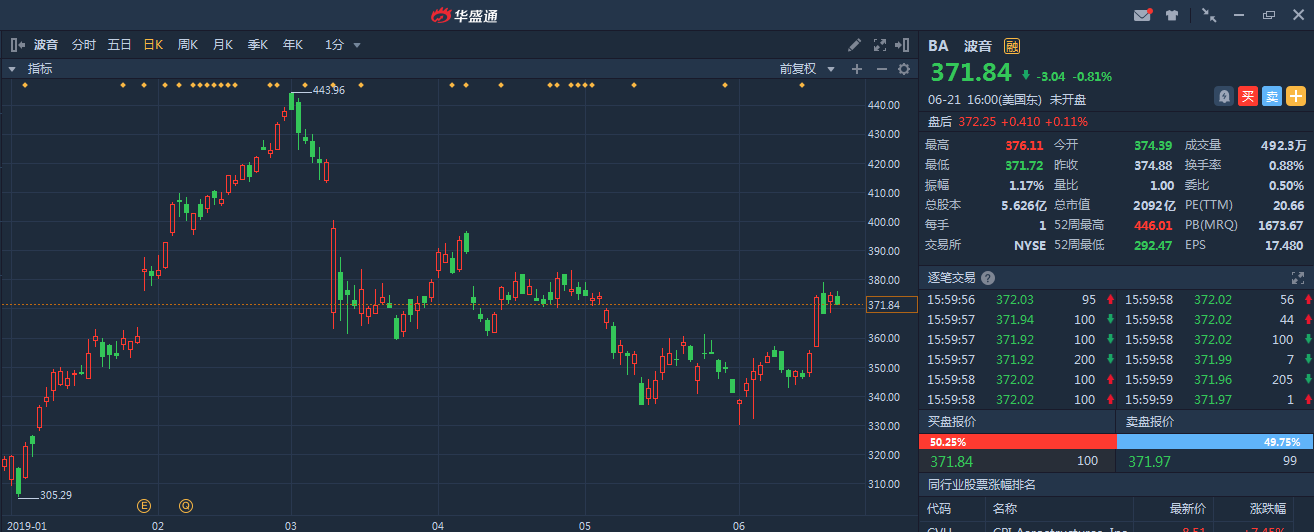Click the pencil drawing tool icon
This screenshot has height=532, width=1314.
click(x=854, y=45)
